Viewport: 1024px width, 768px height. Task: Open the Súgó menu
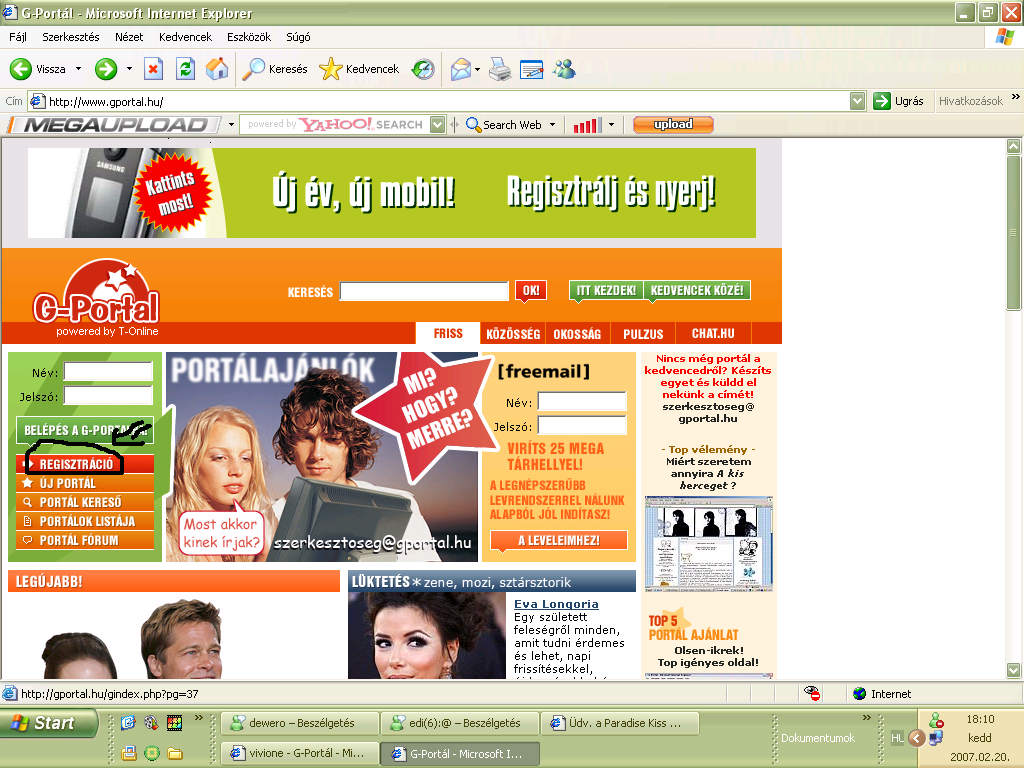[x=298, y=37]
